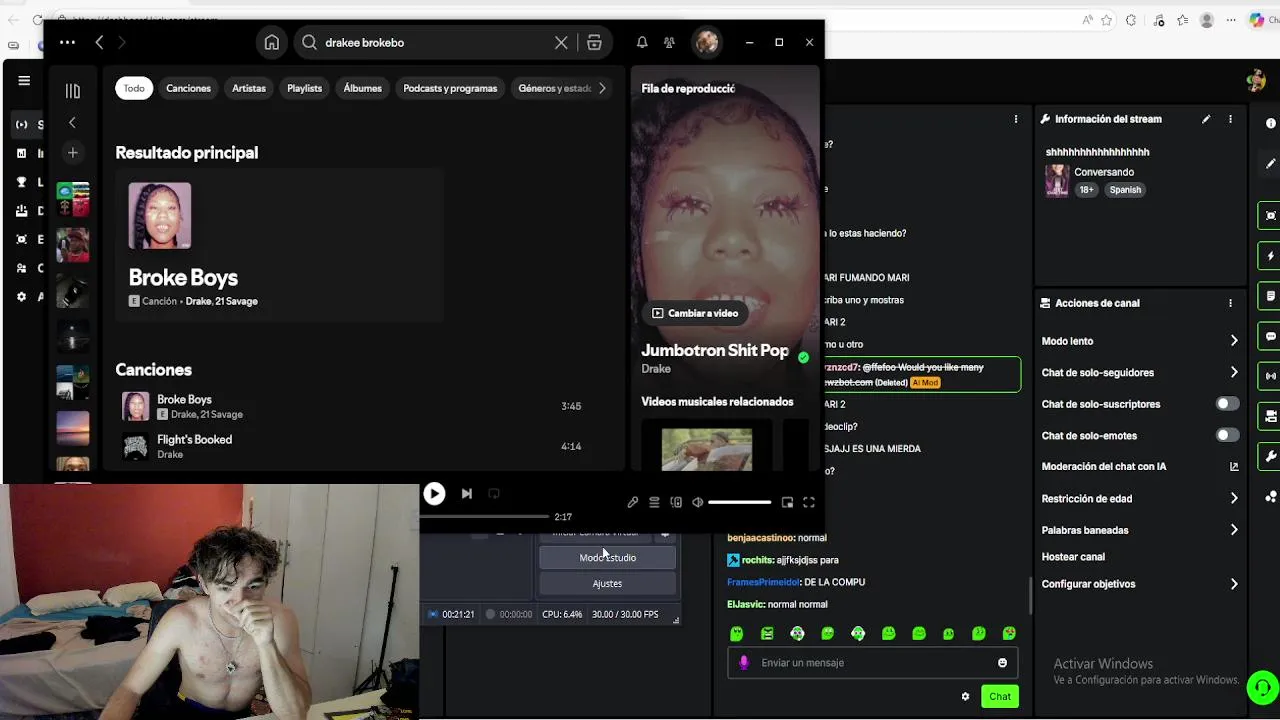Viewport: 1280px width, 720px height.
Task: Create playlist with plus icon
Action: coord(72,153)
